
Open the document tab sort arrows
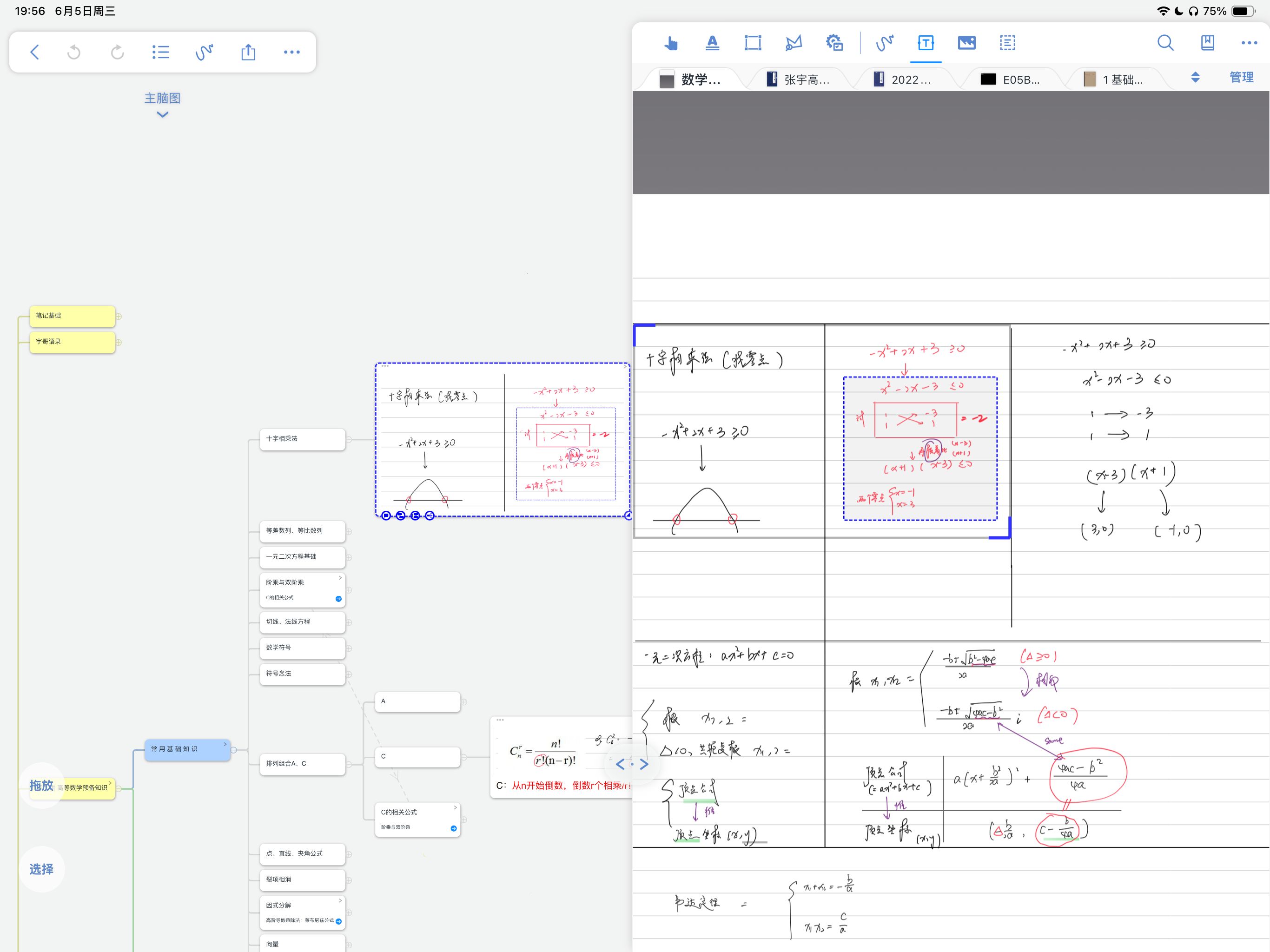coord(1195,78)
